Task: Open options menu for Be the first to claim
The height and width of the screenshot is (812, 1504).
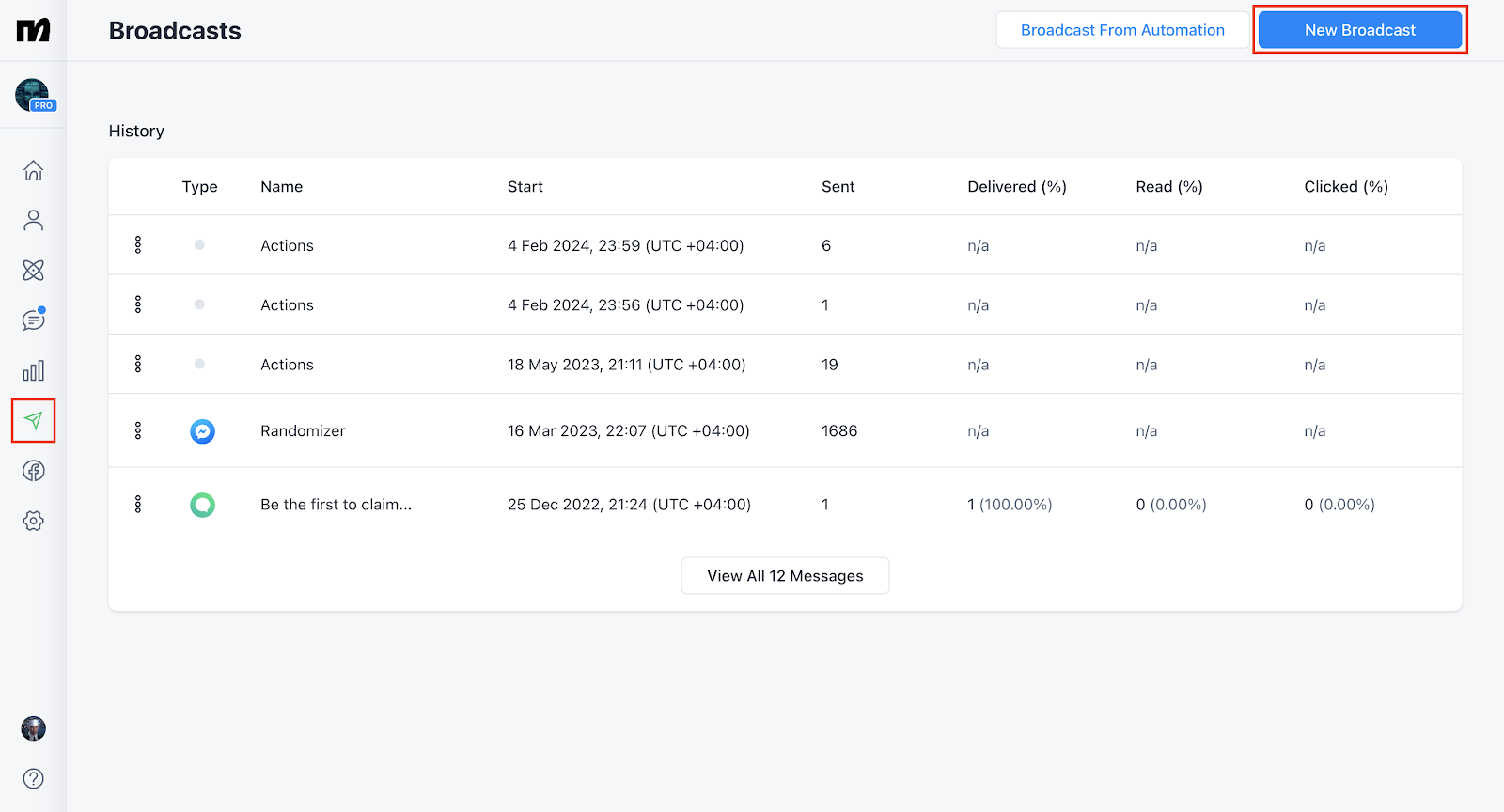Action: [138, 505]
